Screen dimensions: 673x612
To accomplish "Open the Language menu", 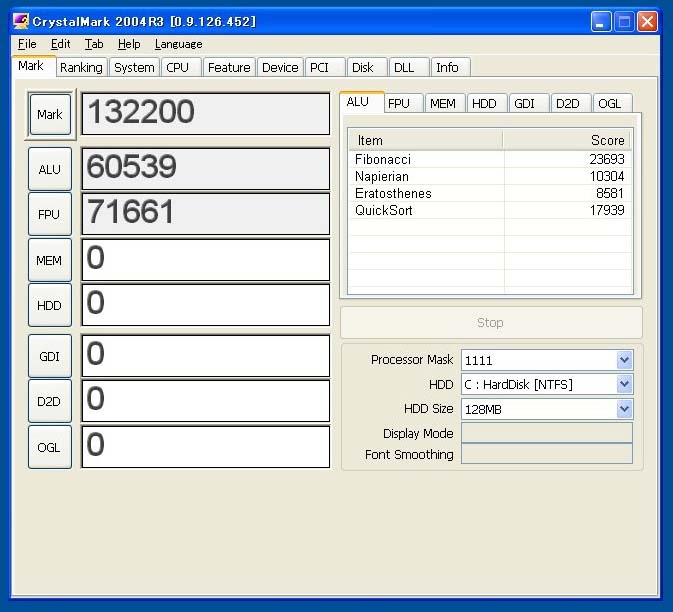I will click(x=178, y=44).
